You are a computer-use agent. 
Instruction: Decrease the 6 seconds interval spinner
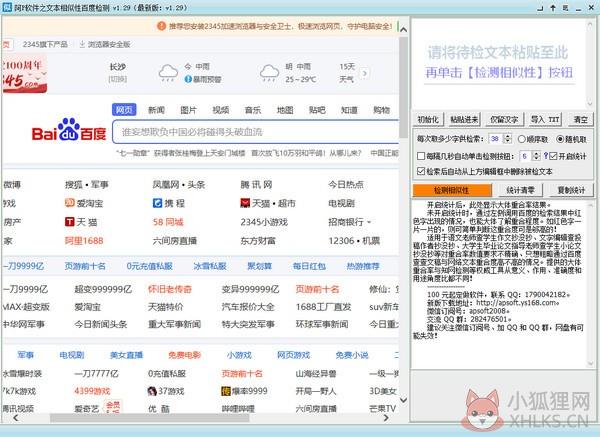(536, 158)
